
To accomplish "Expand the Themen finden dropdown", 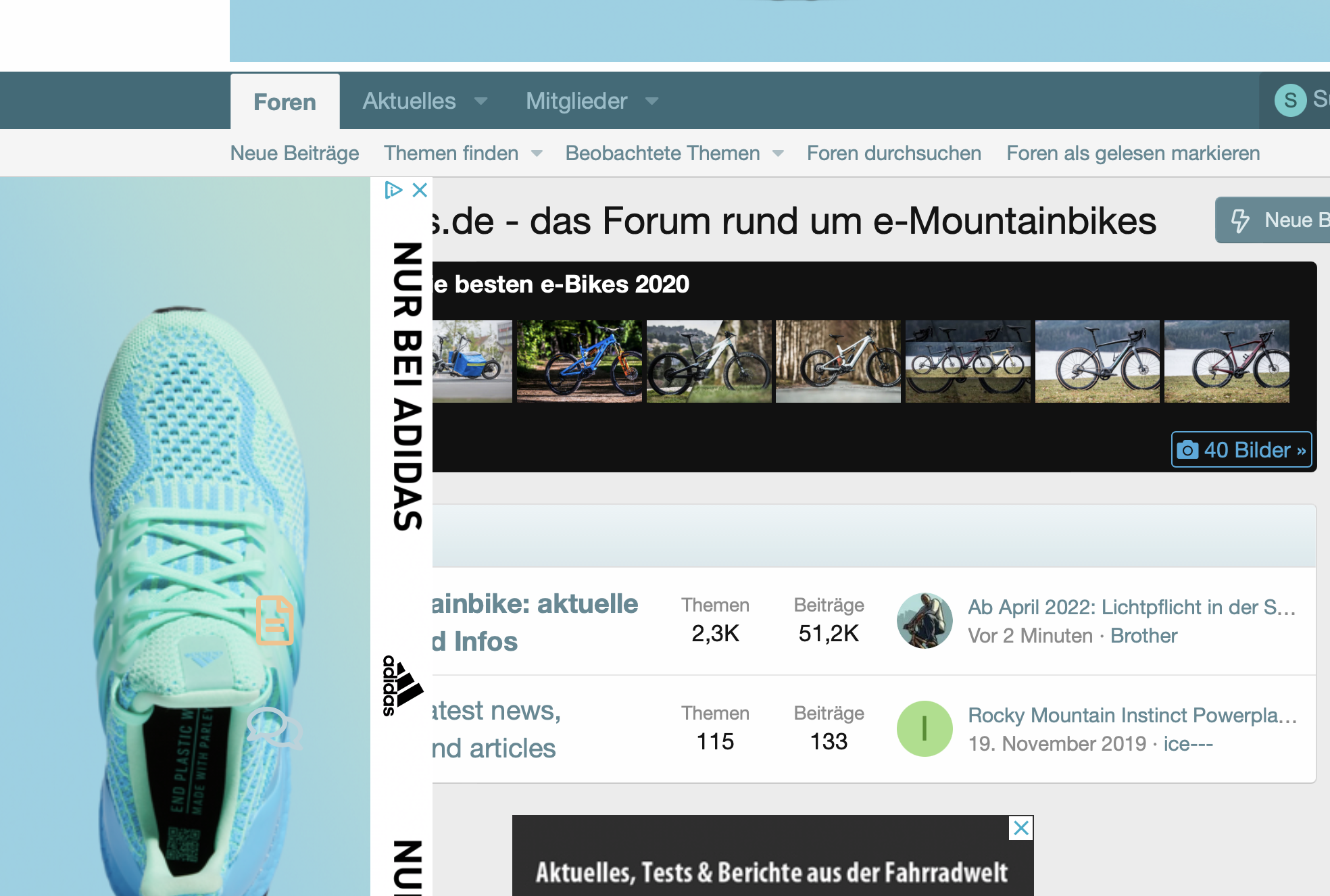I will (x=537, y=153).
